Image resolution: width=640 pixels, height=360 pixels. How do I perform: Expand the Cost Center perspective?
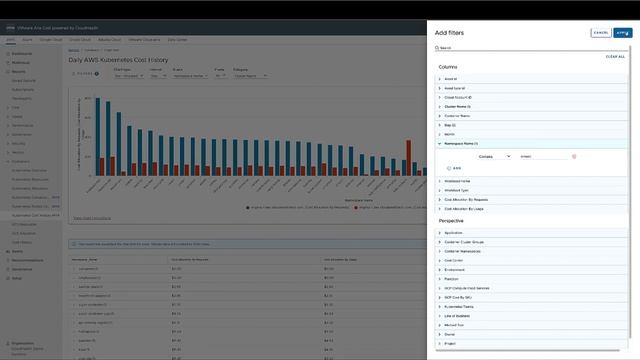coord(531,260)
